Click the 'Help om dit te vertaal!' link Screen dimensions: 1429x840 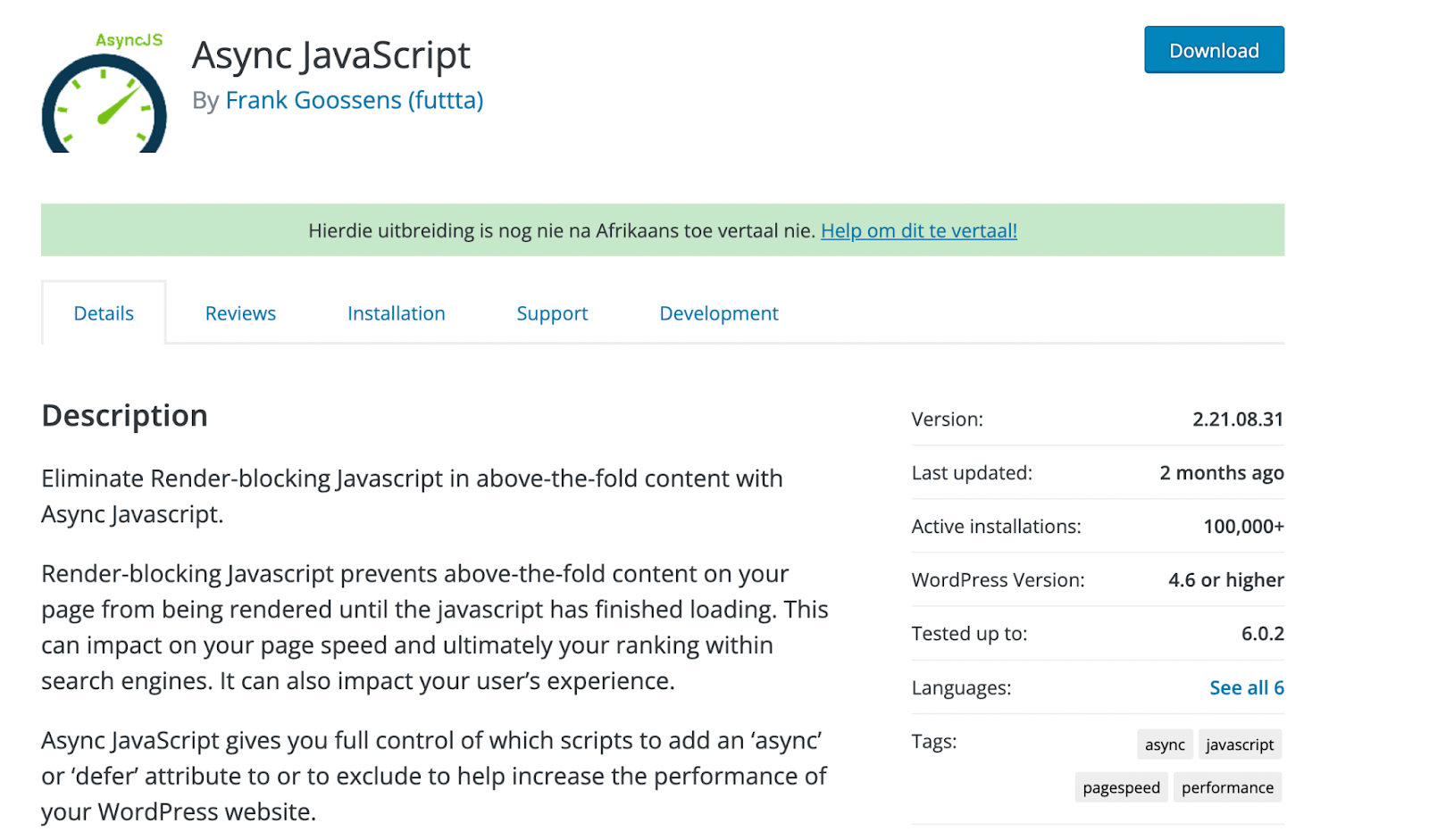tap(919, 230)
